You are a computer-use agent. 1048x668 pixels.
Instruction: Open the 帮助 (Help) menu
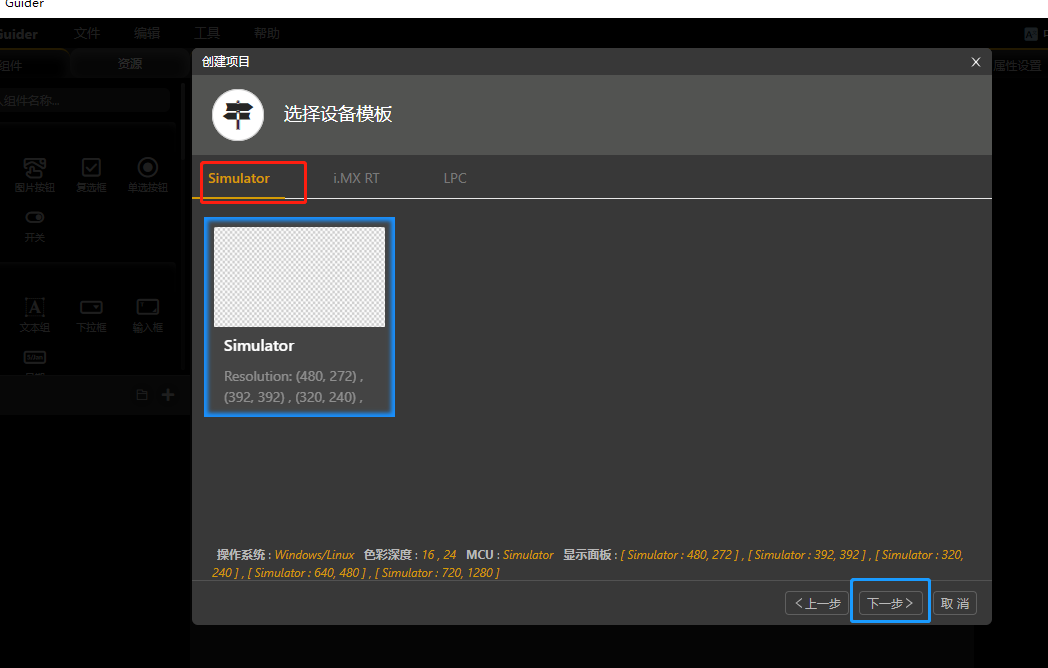pyautogui.click(x=266, y=32)
